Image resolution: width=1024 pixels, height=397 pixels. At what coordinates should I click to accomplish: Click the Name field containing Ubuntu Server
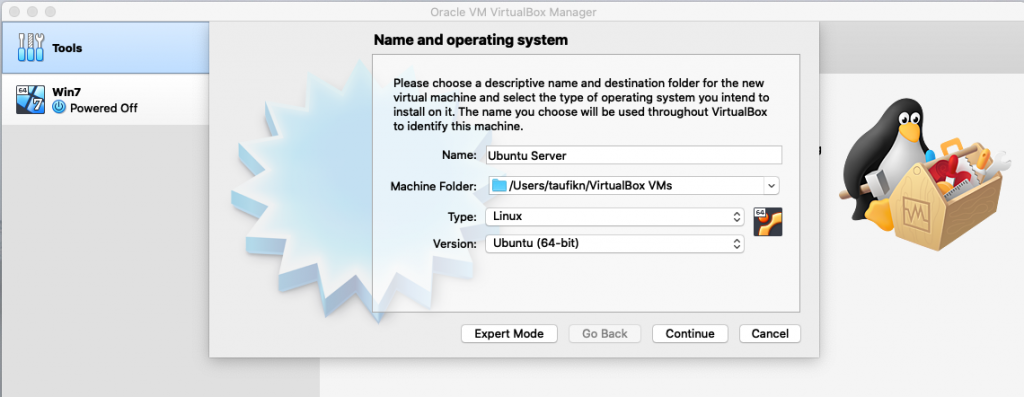pyautogui.click(x=633, y=155)
